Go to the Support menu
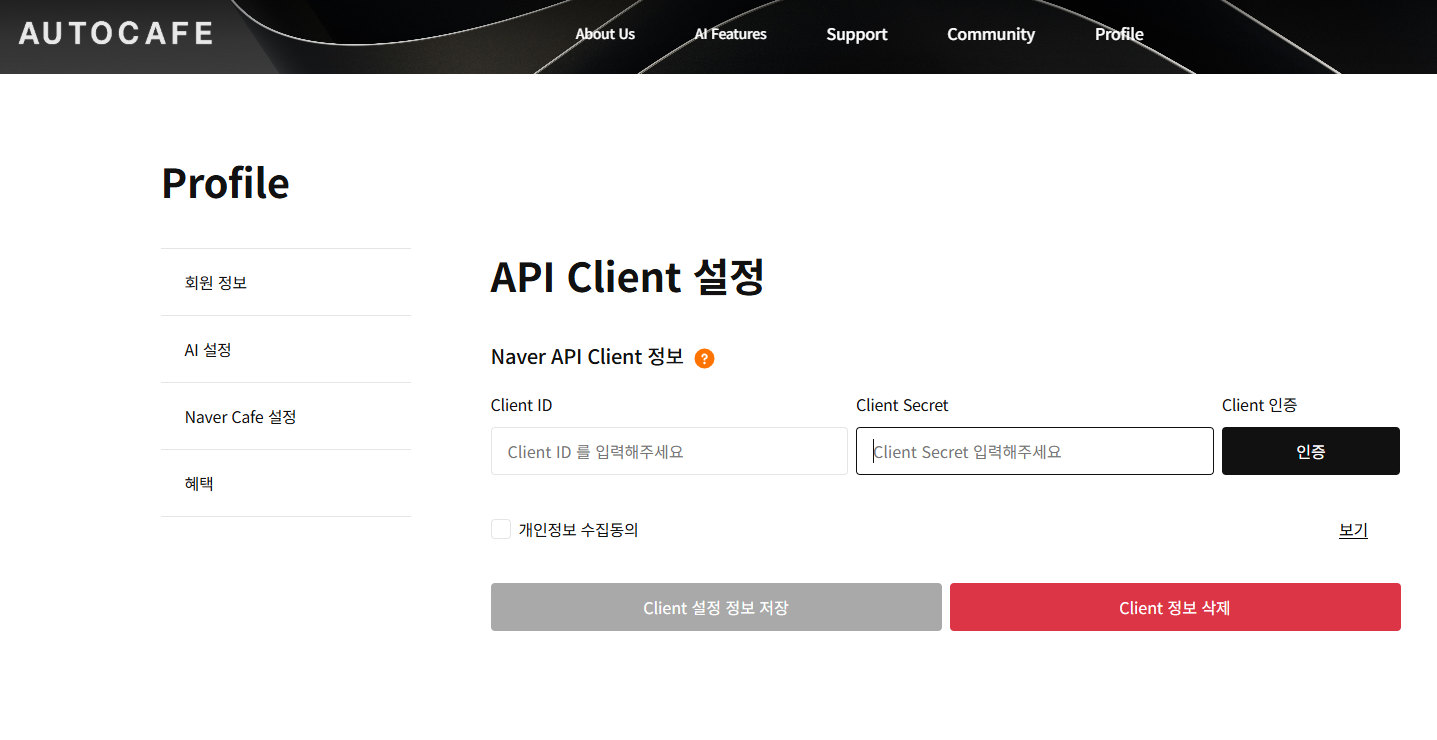The width and height of the screenshot is (1437, 740). coord(856,34)
